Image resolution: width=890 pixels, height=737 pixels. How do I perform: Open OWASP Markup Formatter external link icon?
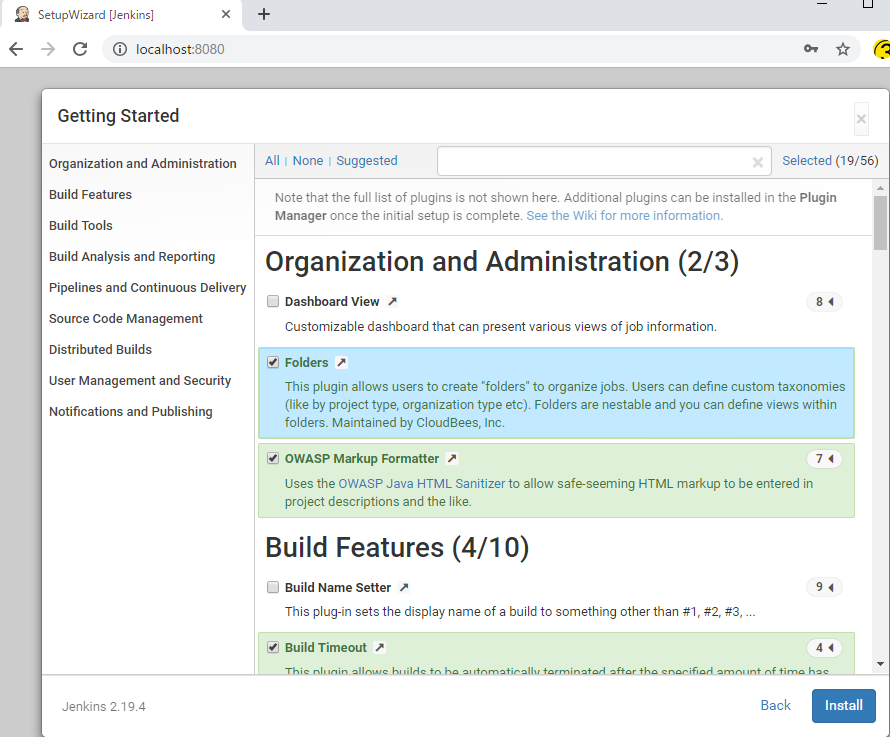pyautogui.click(x=452, y=459)
